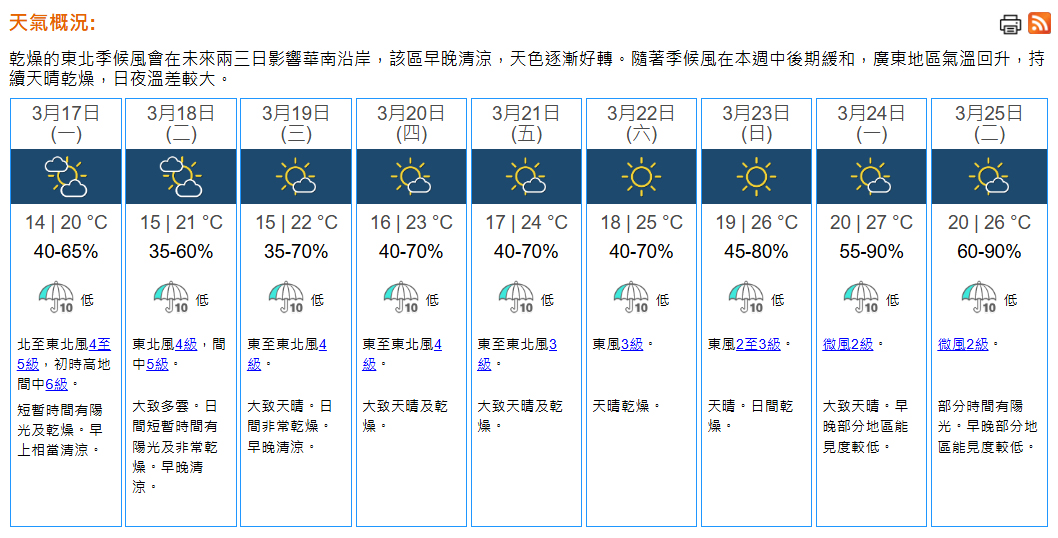
Task: Click the 3月24日 (一) date header
Action: (x=871, y=123)
